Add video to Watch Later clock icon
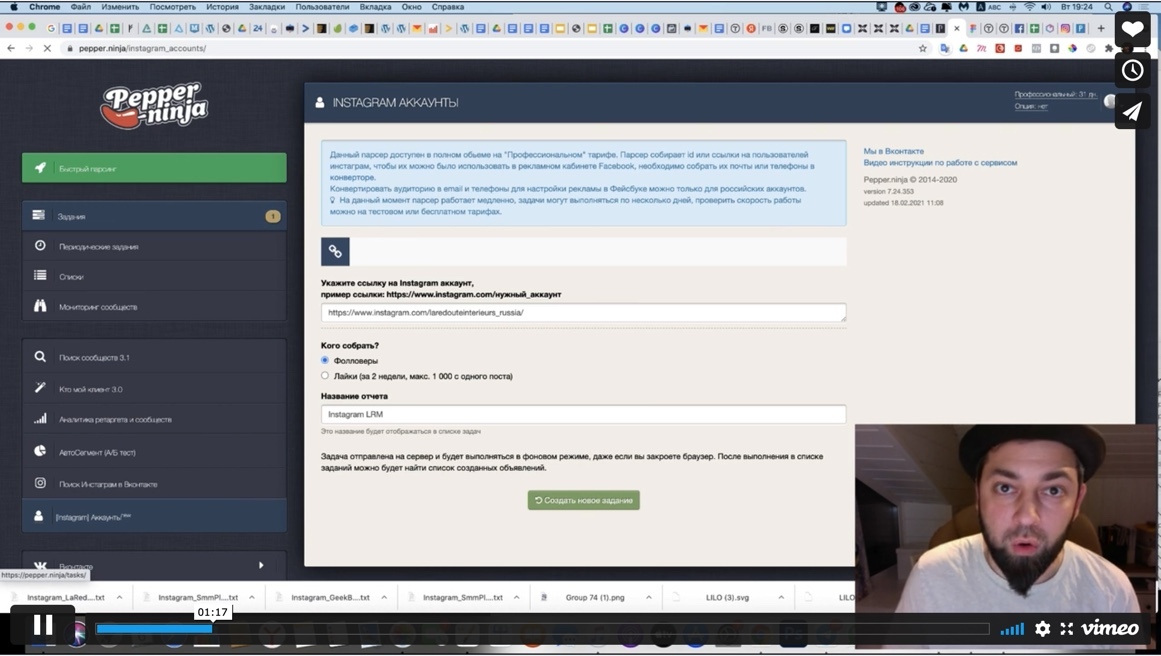 click(1132, 70)
